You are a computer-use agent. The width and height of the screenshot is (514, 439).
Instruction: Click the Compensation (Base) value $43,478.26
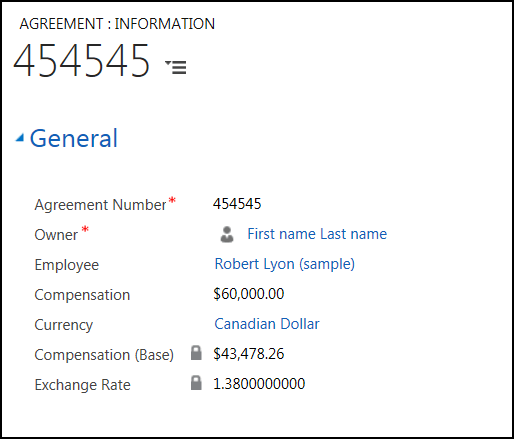point(249,354)
